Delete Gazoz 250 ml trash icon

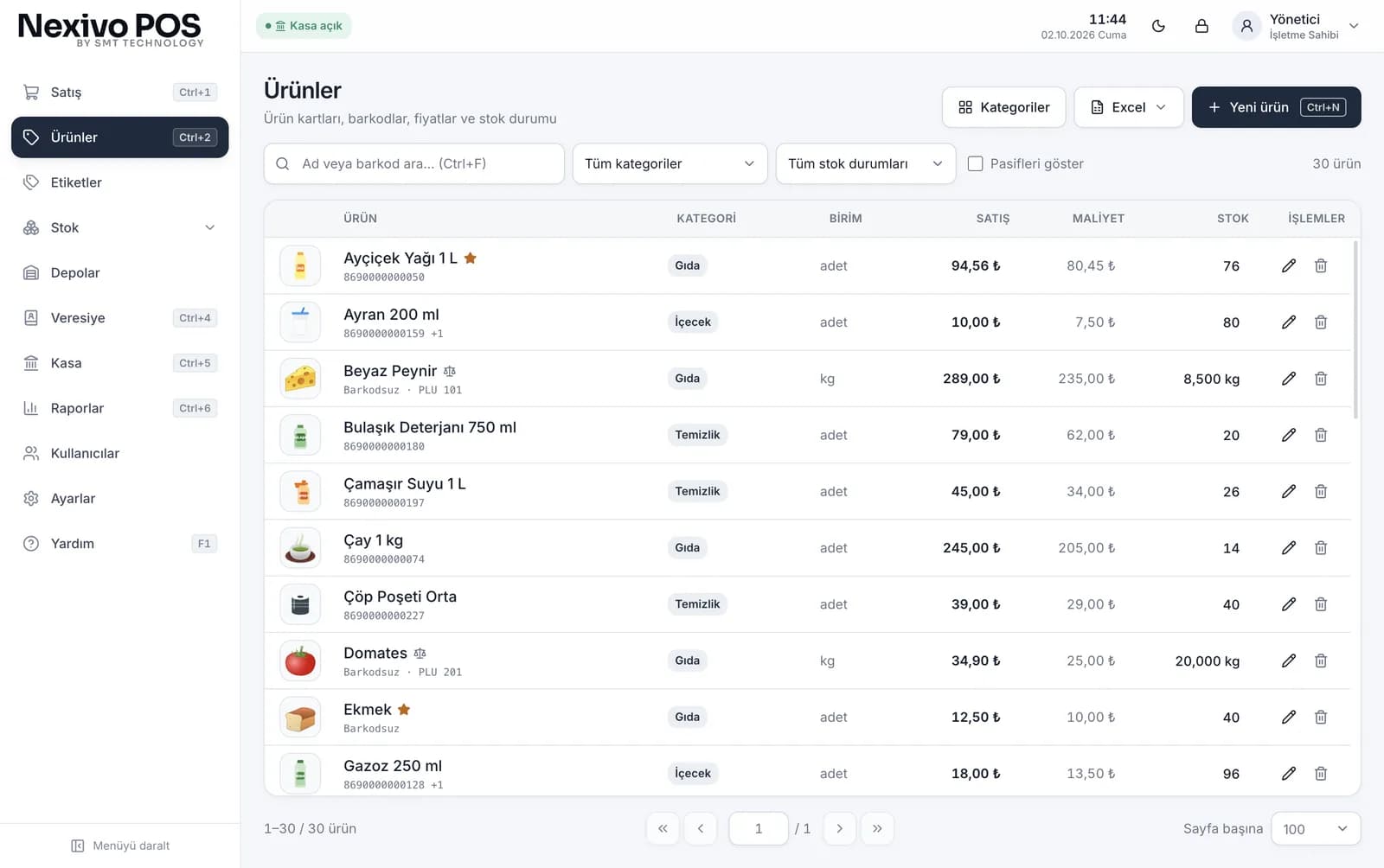(x=1321, y=773)
